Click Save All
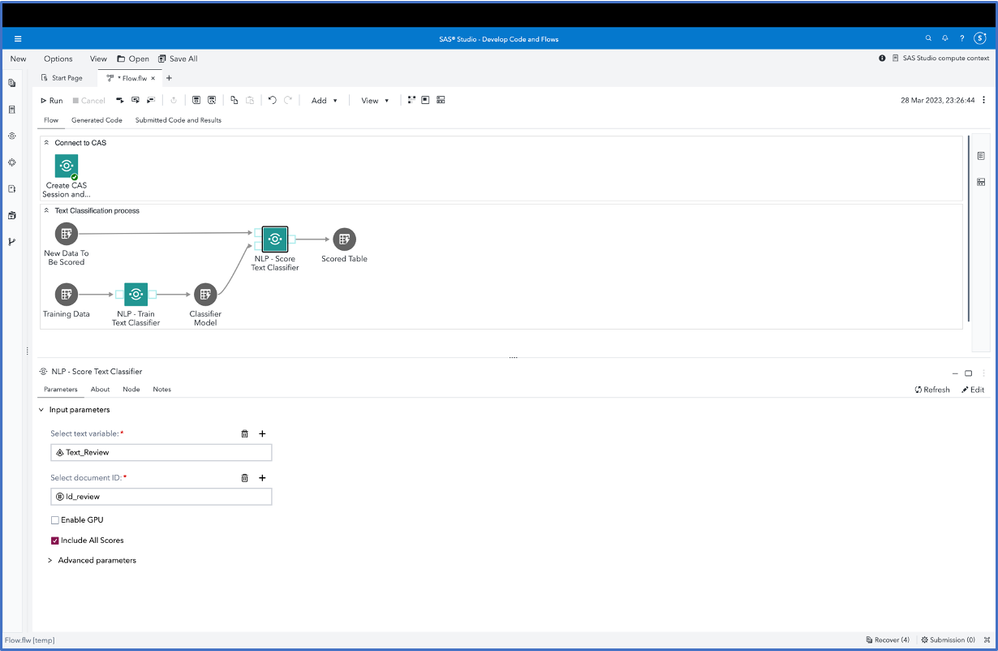 [178, 59]
